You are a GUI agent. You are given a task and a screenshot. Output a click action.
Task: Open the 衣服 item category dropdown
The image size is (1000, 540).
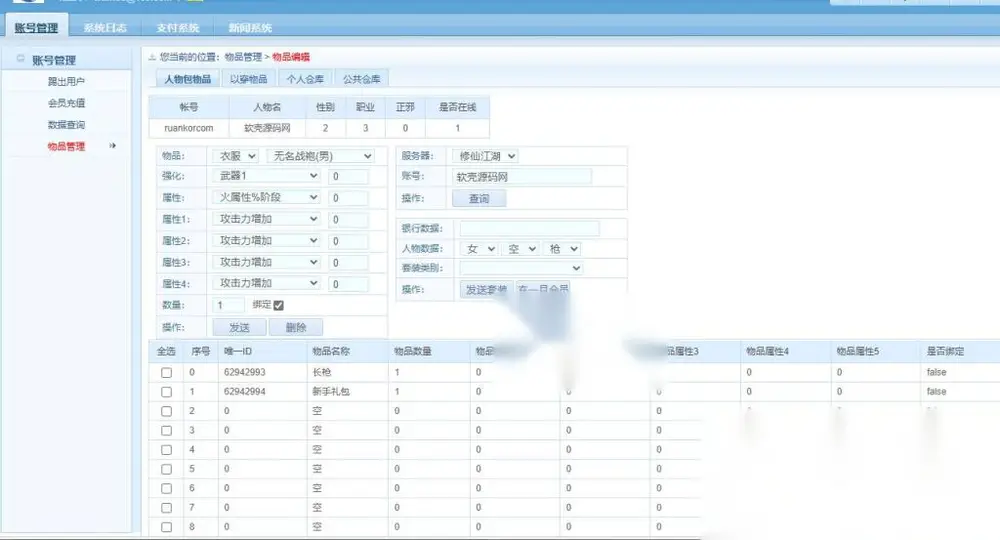coord(235,156)
